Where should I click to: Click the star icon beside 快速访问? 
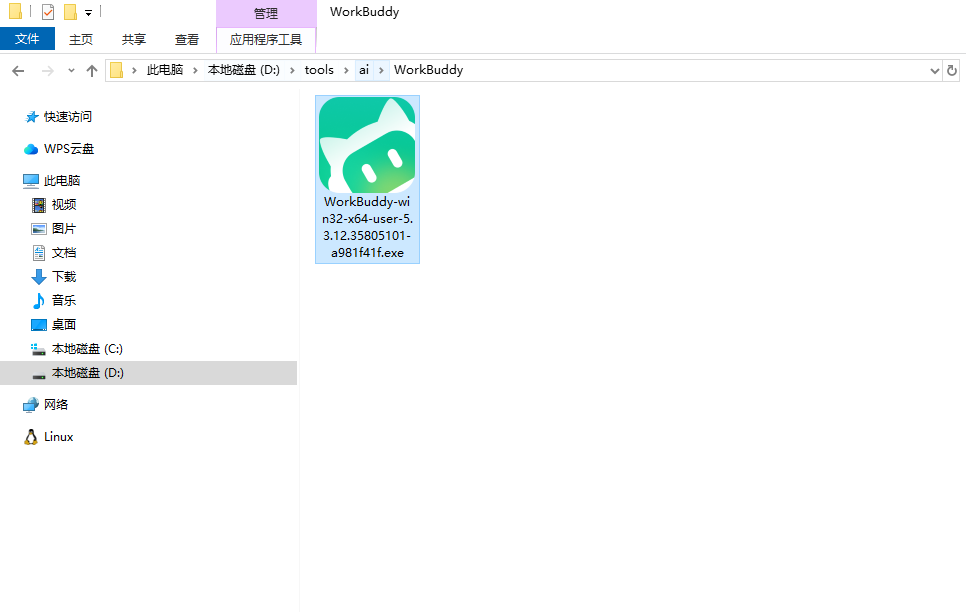(31, 116)
